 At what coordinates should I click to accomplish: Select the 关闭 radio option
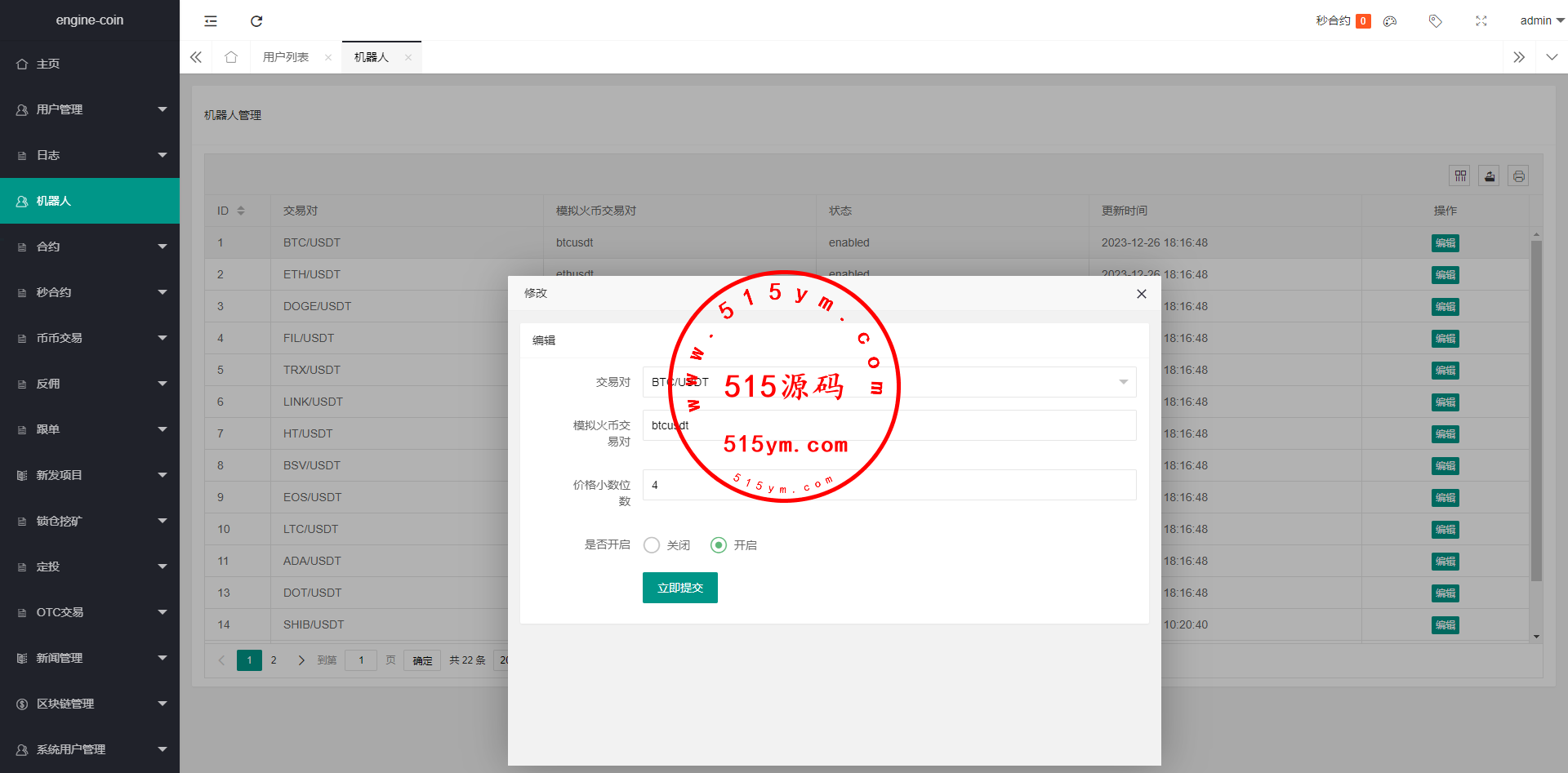[652, 545]
